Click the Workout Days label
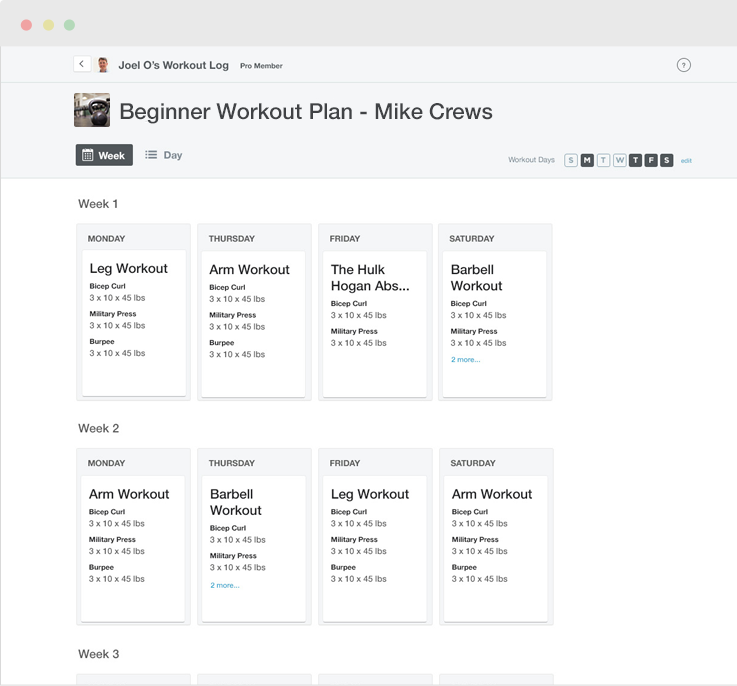This screenshot has width=737, height=686. (531, 160)
